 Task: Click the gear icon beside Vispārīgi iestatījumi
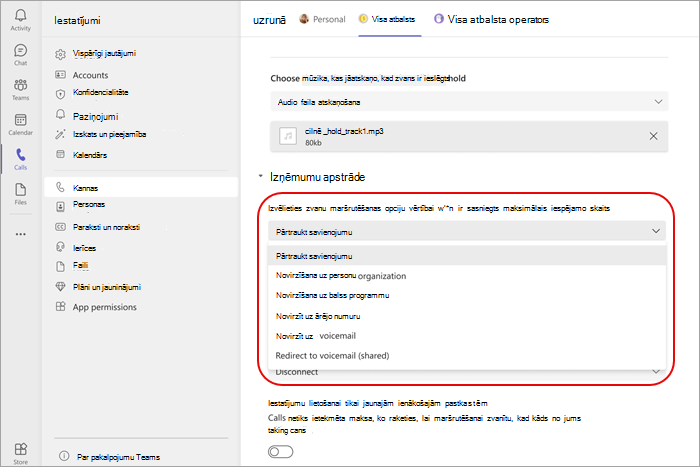coord(60,54)
